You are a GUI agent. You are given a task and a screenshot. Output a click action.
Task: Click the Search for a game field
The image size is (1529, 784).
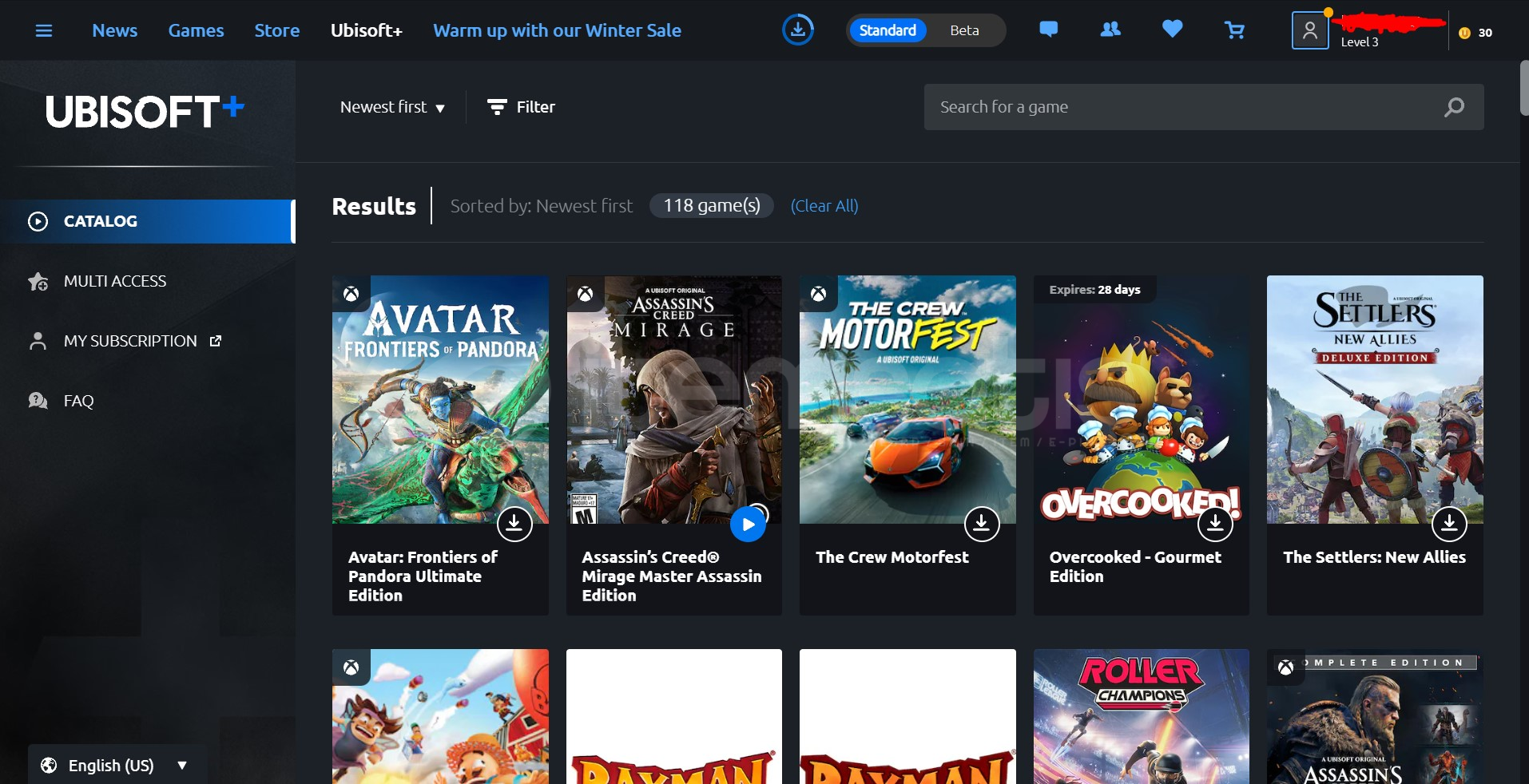pyautogui.click(x=1182, y=107)
